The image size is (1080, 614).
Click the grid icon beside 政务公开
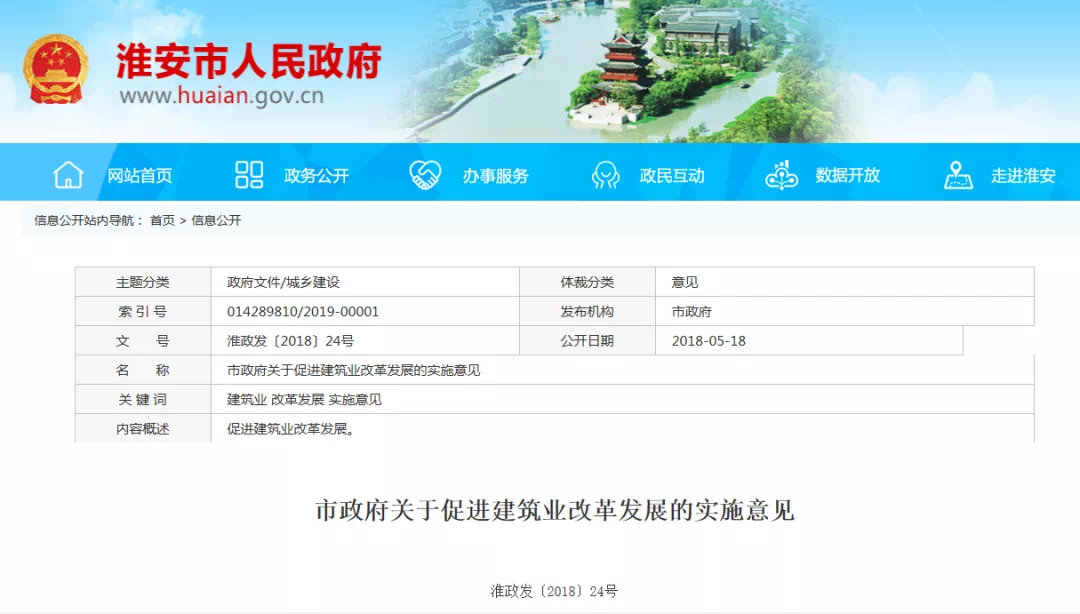tap(249, 174)
